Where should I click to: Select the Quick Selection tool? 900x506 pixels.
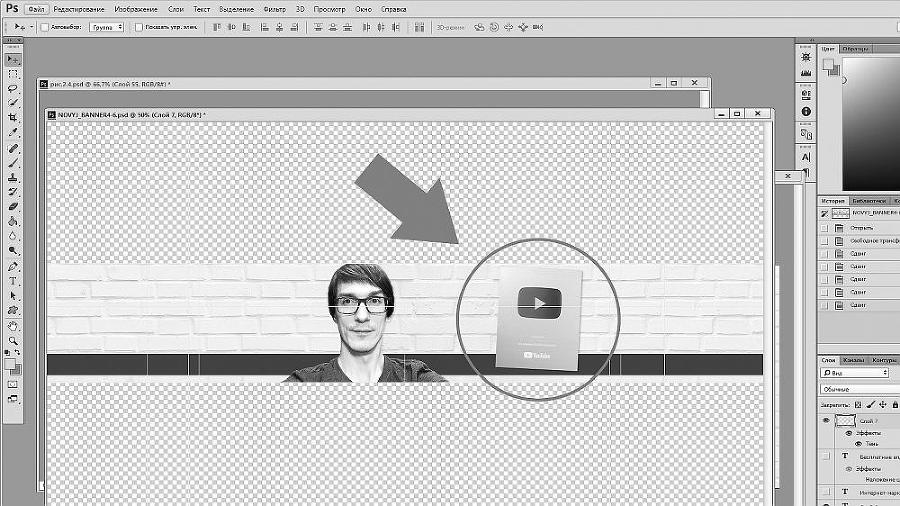click(x=13, y=103)
